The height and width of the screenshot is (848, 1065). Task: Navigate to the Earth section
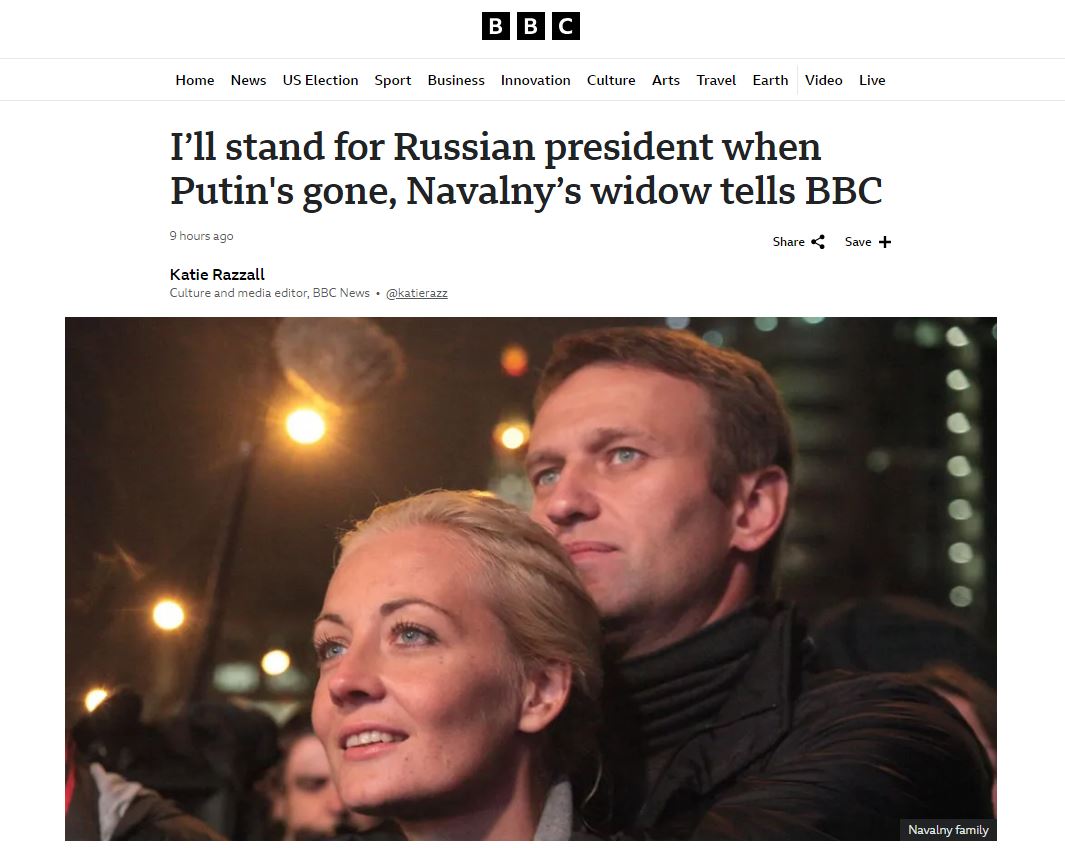click(x=770, y=80)
